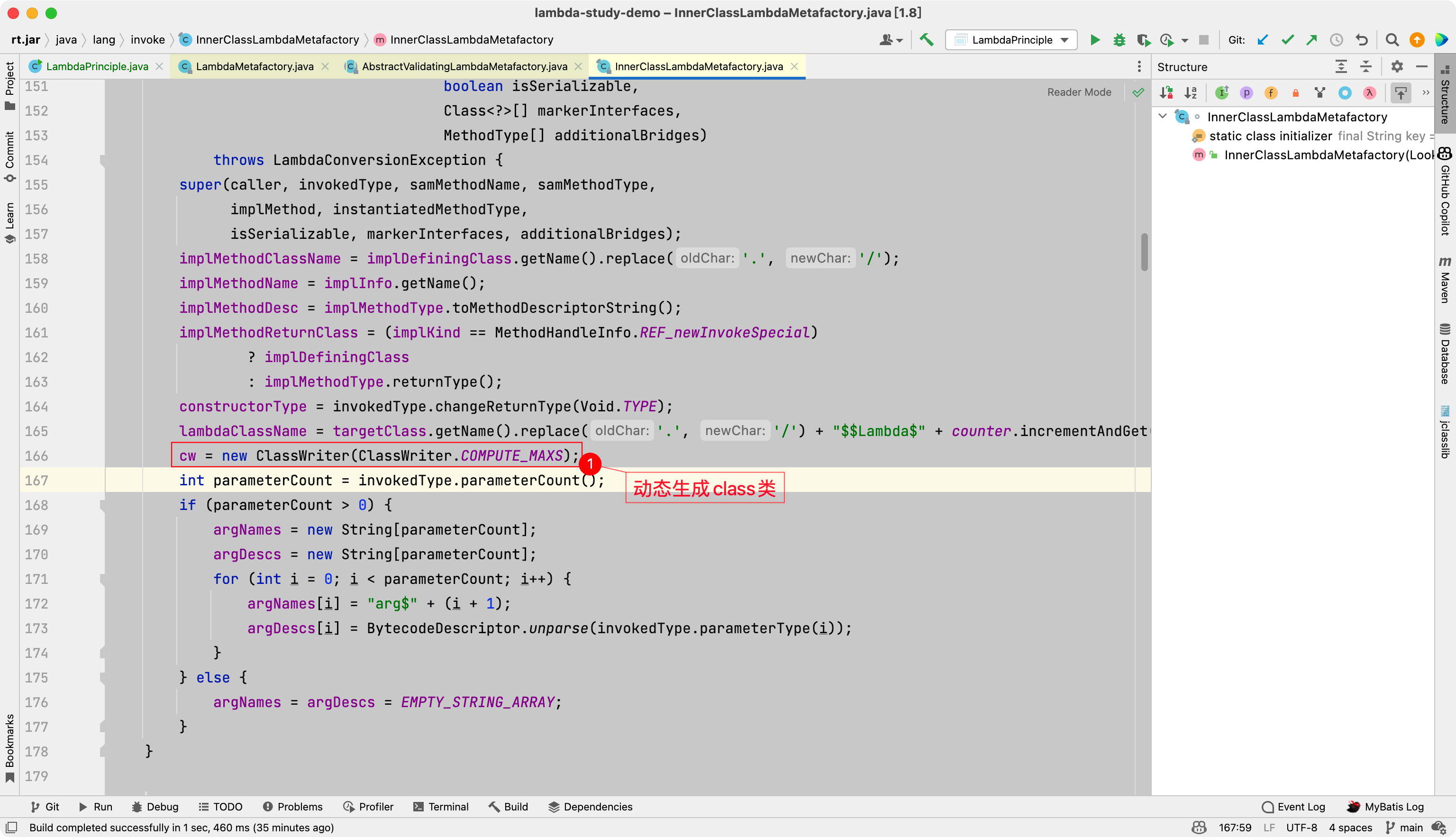Open the user accounts dropdown in toolbar

891,40
